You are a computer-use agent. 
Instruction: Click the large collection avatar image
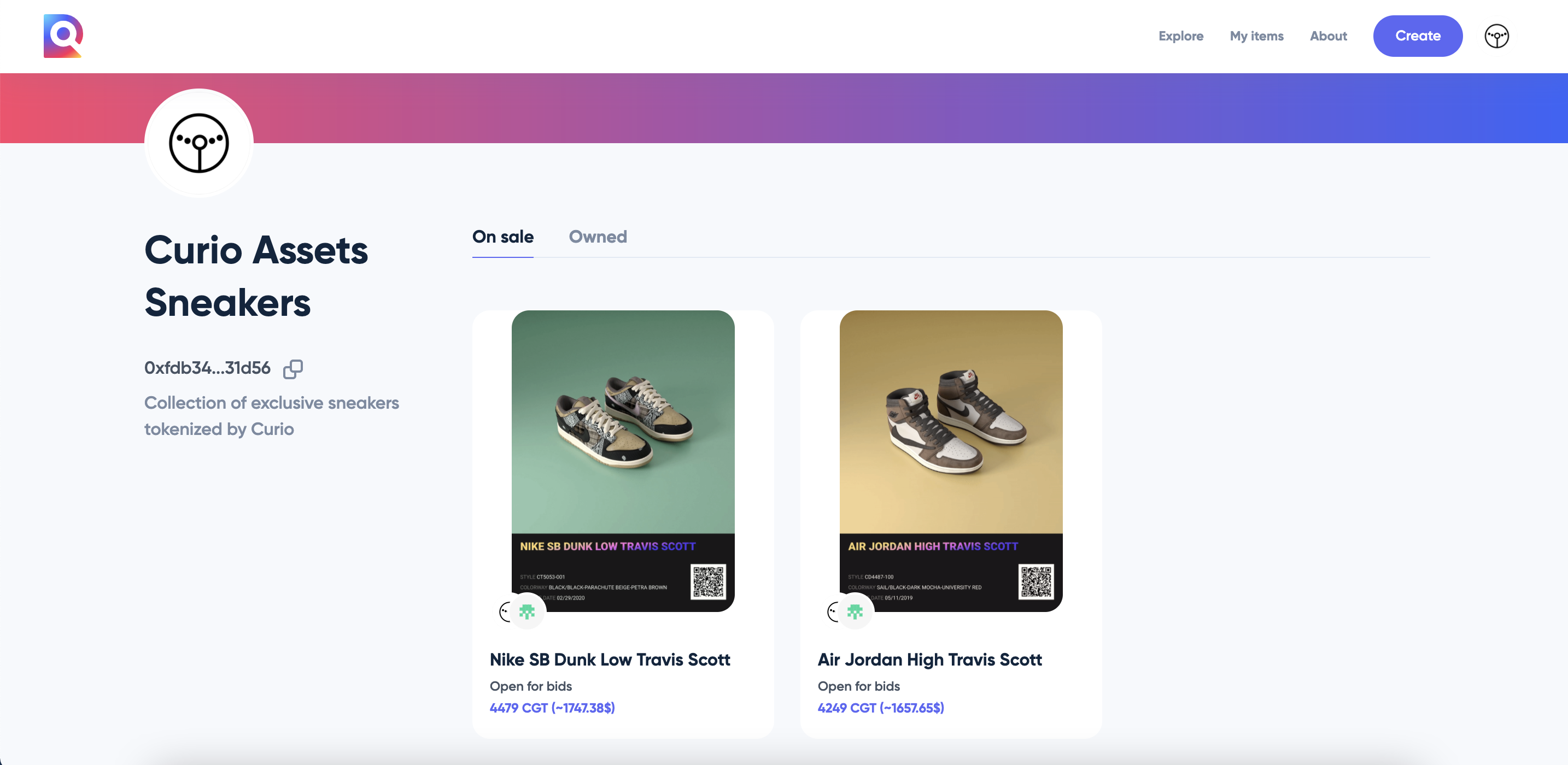tap(198, 144)
